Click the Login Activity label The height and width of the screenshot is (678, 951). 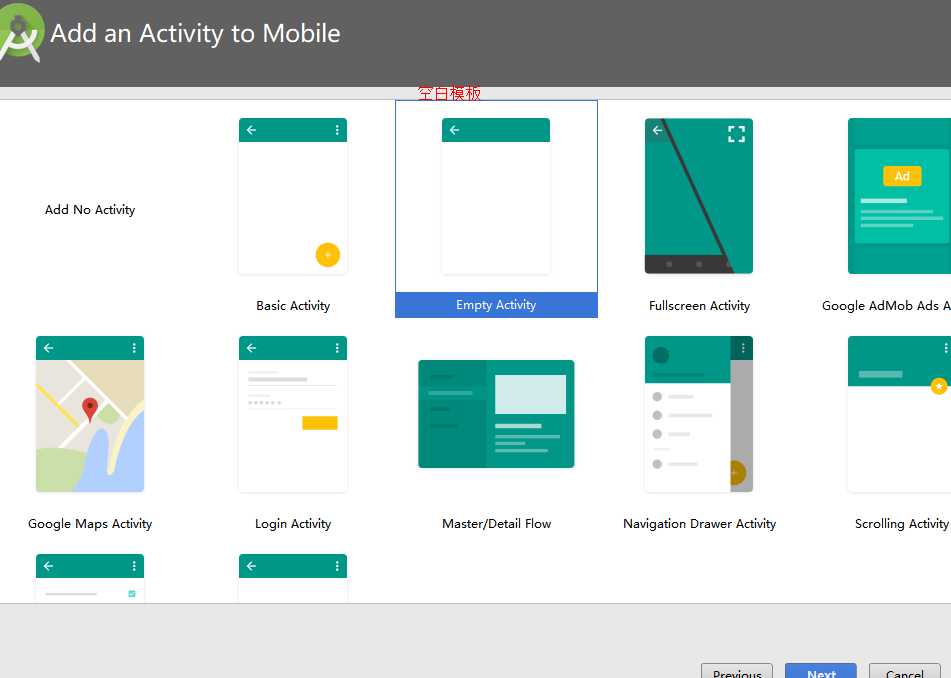click(293, 523)
